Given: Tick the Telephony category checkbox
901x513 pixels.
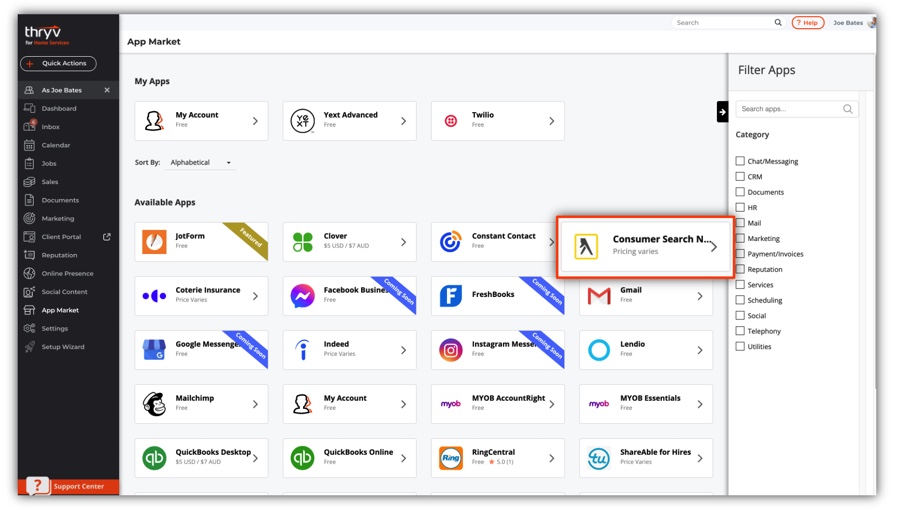Looking at the screenshot, I should pos(740,331).
